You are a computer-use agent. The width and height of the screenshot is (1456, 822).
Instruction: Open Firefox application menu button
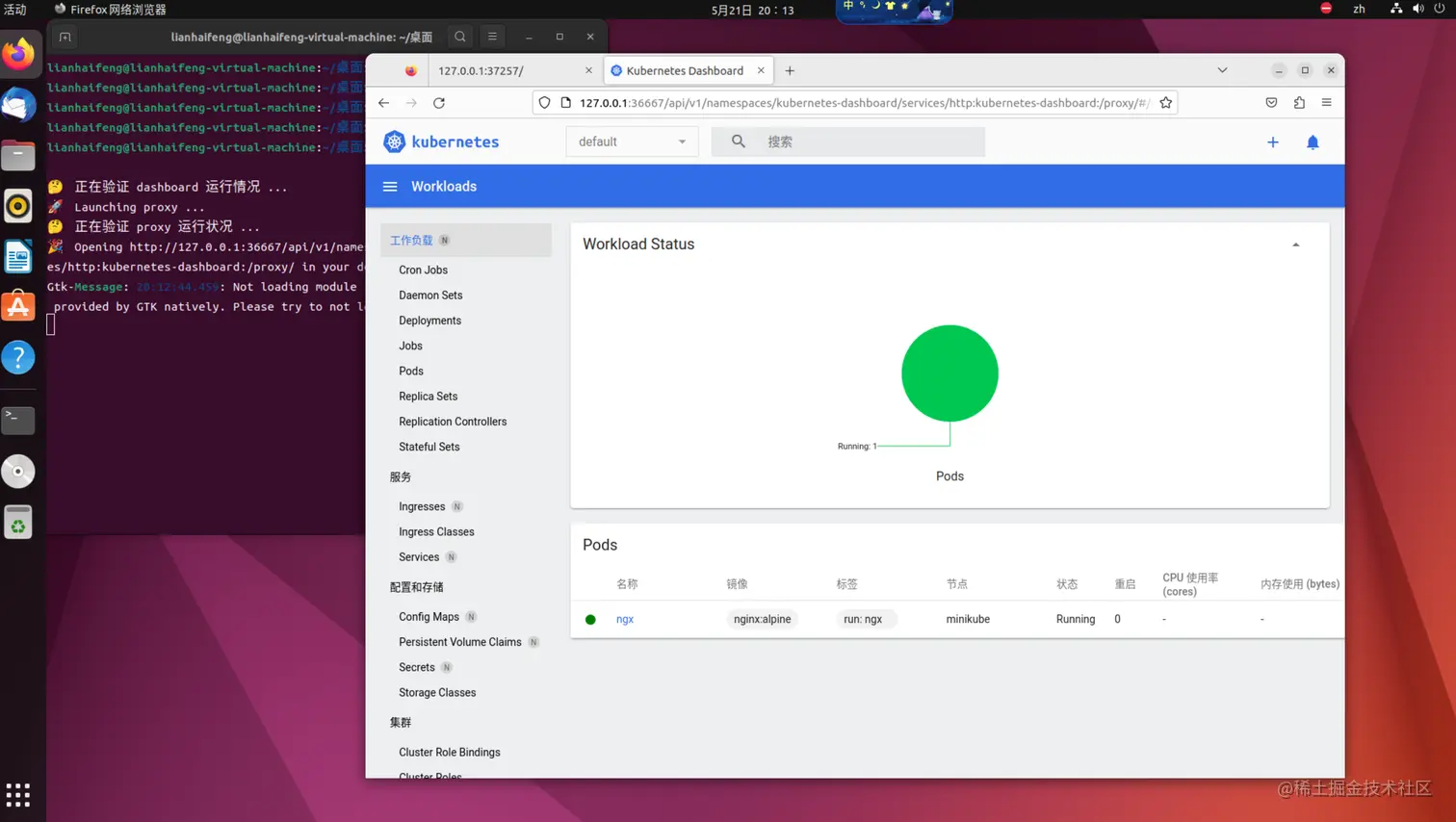(1326, 103)
